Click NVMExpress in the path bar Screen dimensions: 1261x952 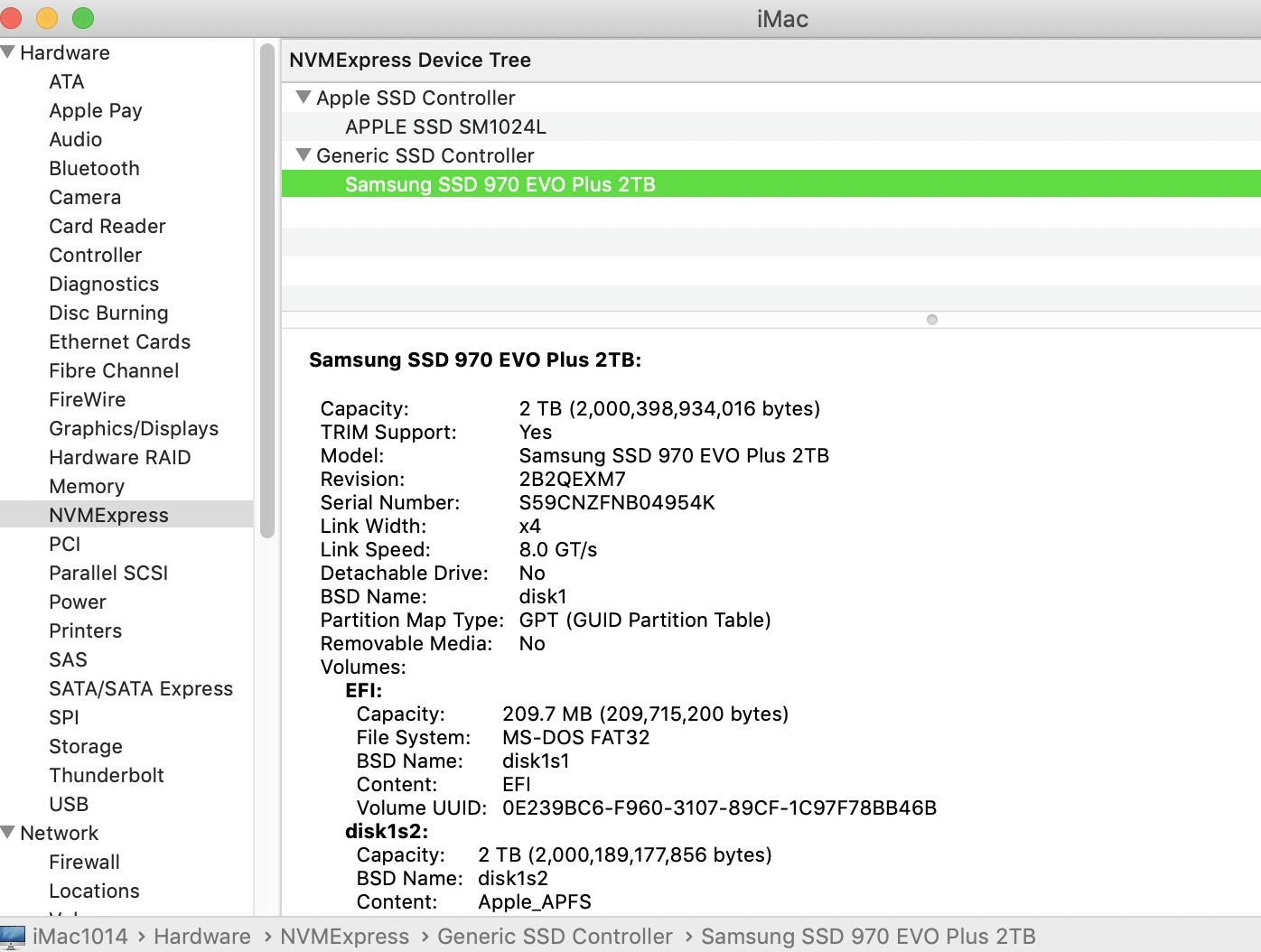tap(344, 937)
